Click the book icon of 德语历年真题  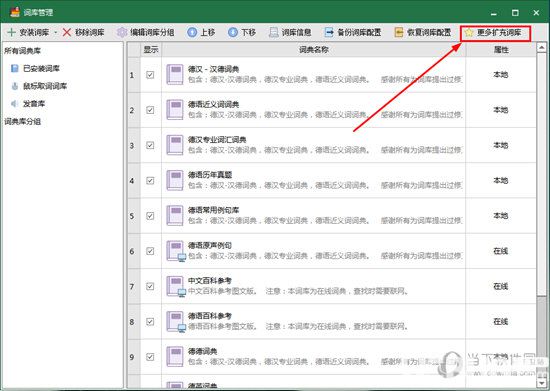(175, 180)
